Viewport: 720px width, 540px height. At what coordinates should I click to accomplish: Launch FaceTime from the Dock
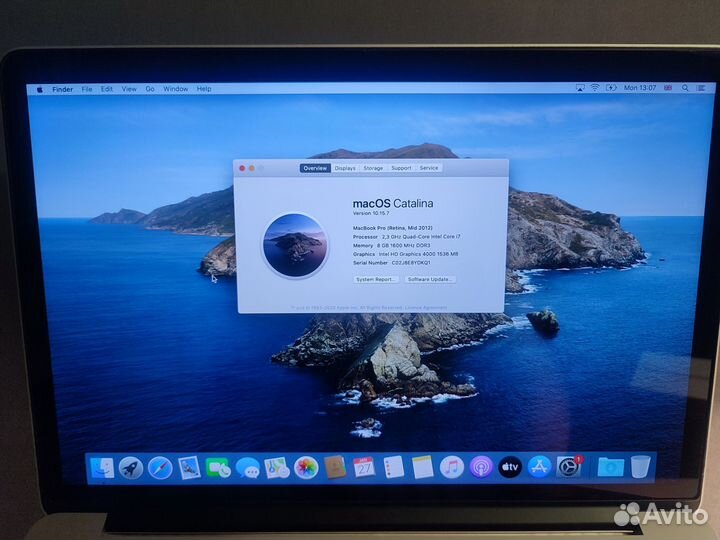[218, 468]
